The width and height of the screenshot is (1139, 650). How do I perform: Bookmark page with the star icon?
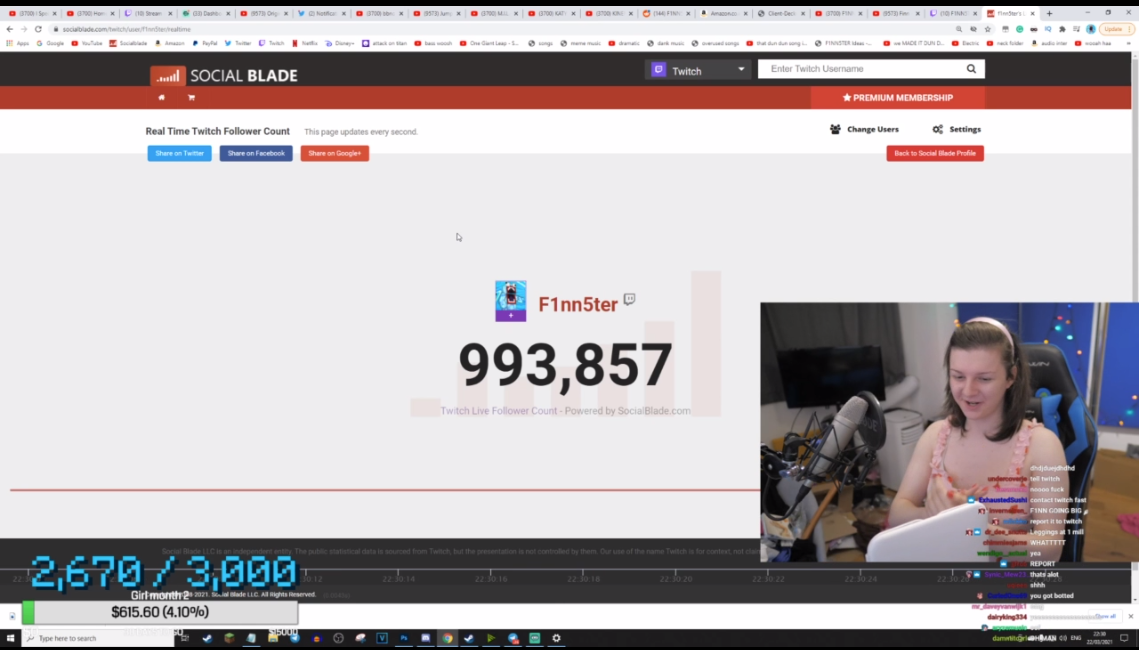tap(988, 29)
